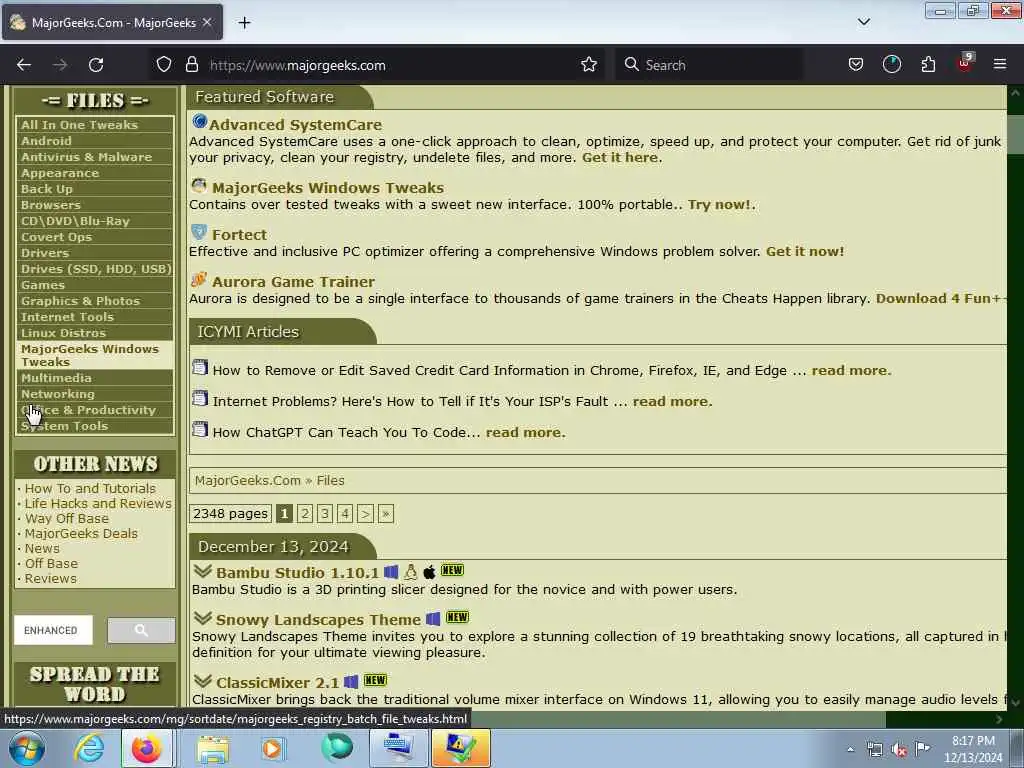Open the tracking protection shield icon

[x=164, y=65]
